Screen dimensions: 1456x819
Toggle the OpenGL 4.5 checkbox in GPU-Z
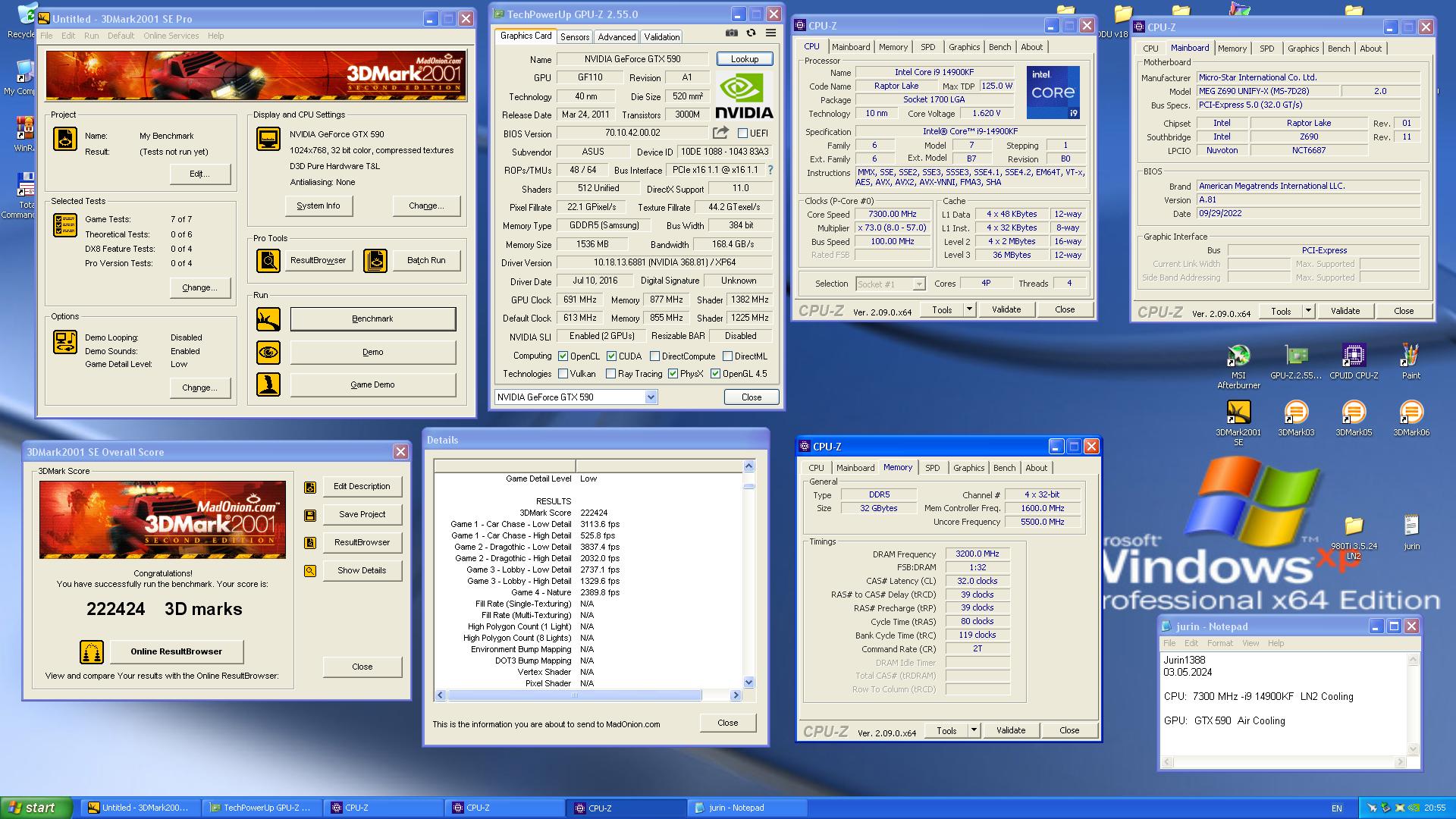715,374
